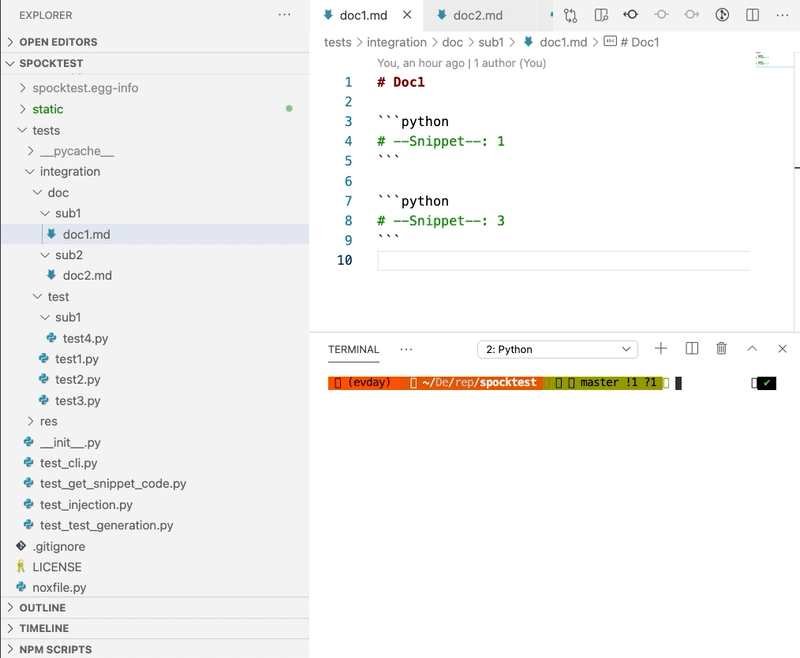This screenshot has width=800, height=658.
Task: Open test1.py in file tree
Action: click(x=155, y=359)
